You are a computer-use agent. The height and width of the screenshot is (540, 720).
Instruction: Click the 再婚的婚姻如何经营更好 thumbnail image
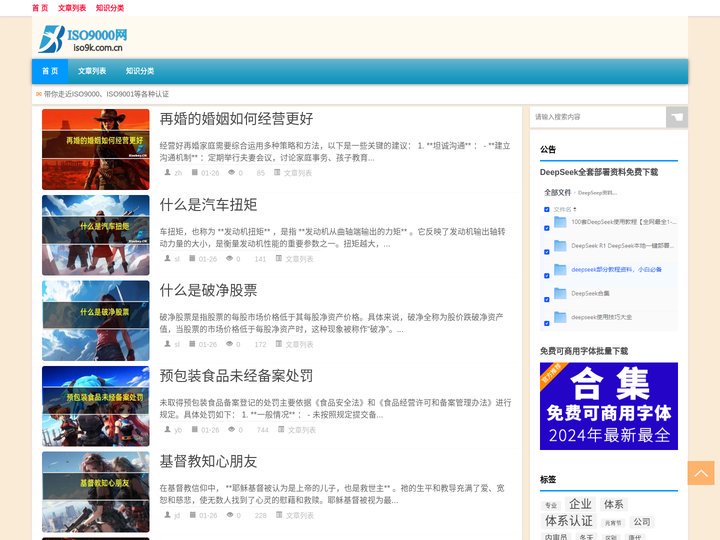click(x=96, y=149)
